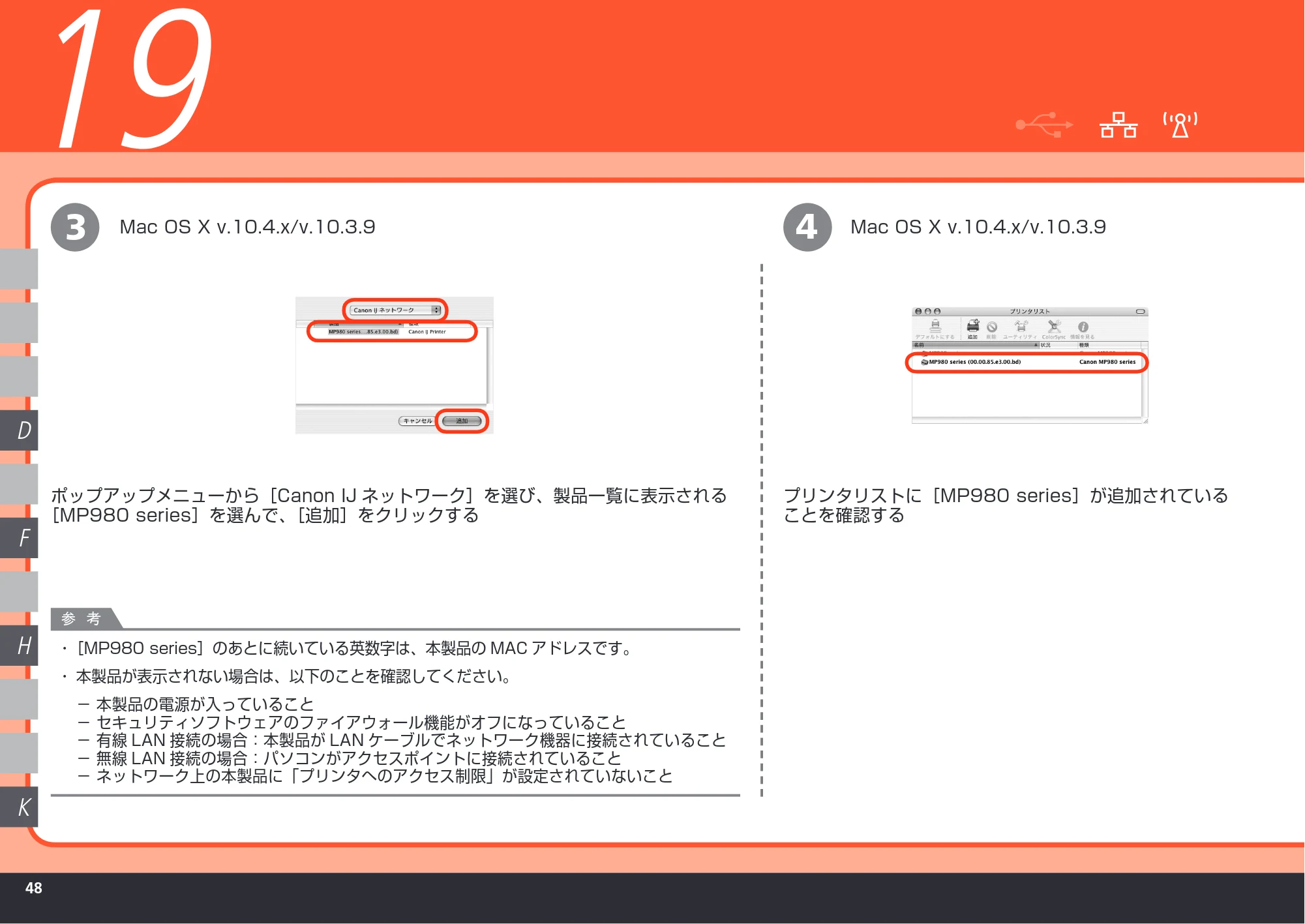Open the Canon IJ ネットワーク popup menu
1305x924 pixels.
pos(396,310)
